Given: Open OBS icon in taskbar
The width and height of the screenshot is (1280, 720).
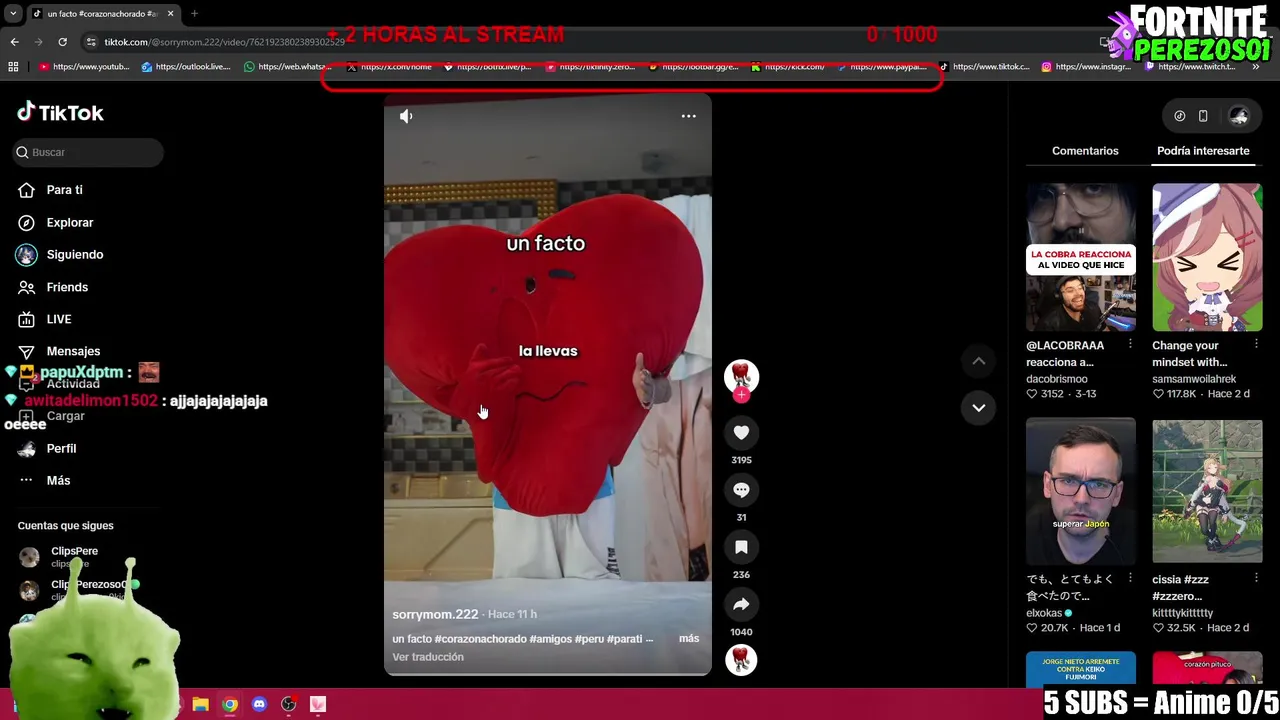Looking at the screenshot, I should point(289,704).
